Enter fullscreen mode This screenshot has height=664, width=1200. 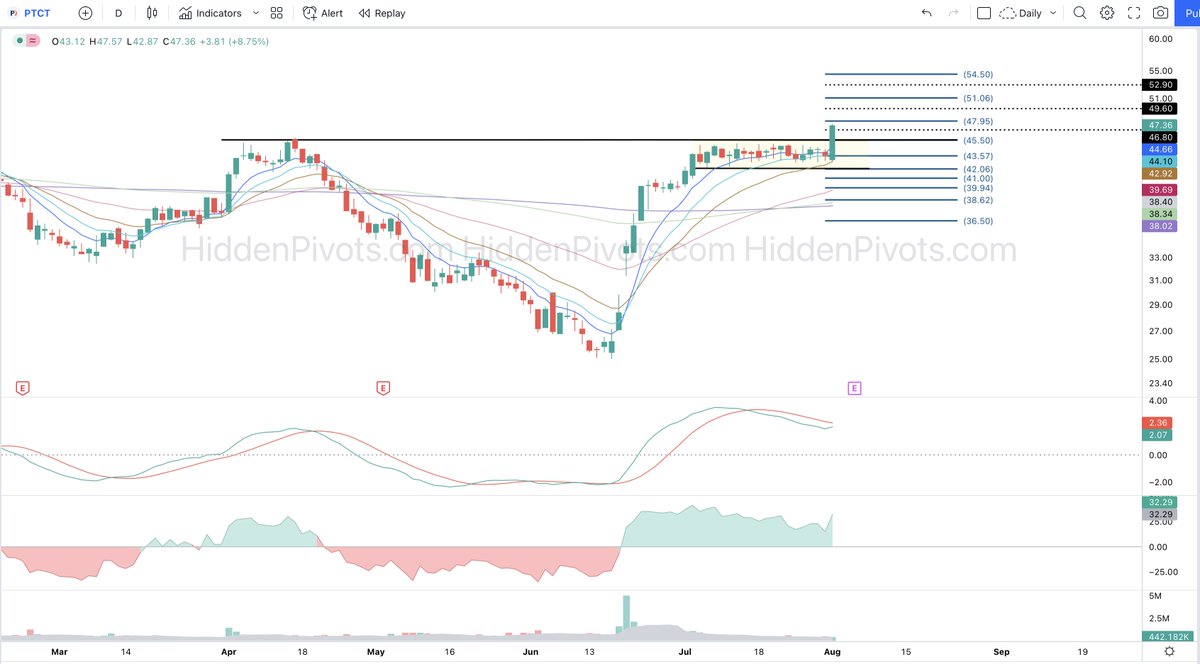[1132, 13]
